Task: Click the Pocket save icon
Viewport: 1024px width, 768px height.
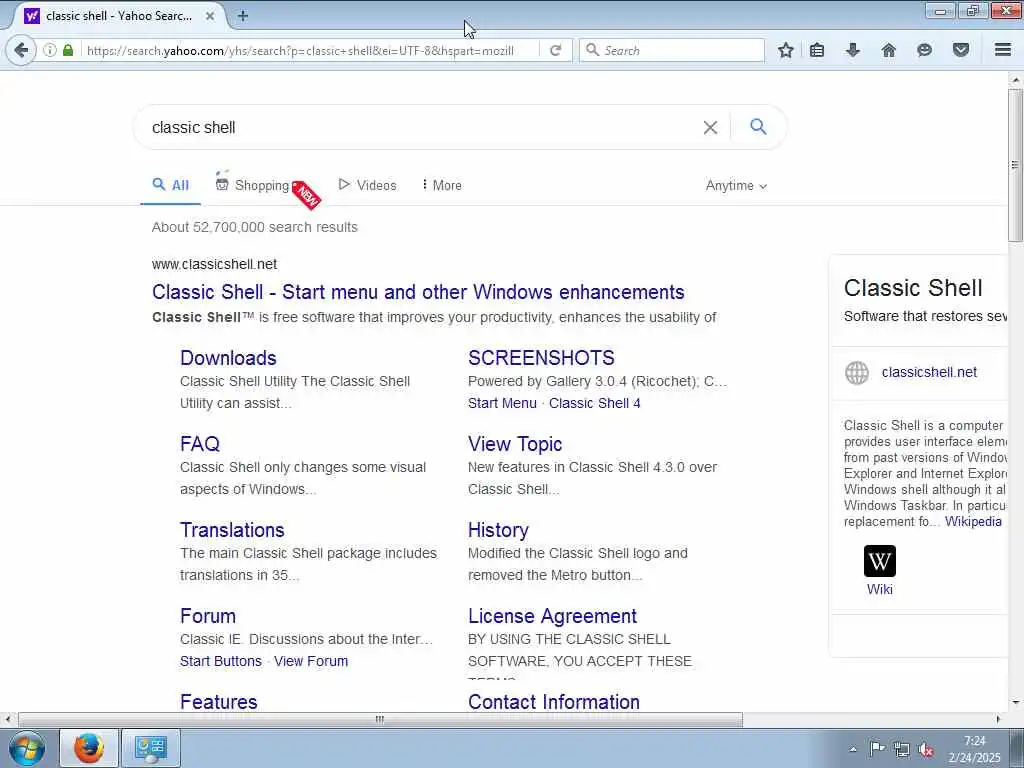Action: [961, 50]
